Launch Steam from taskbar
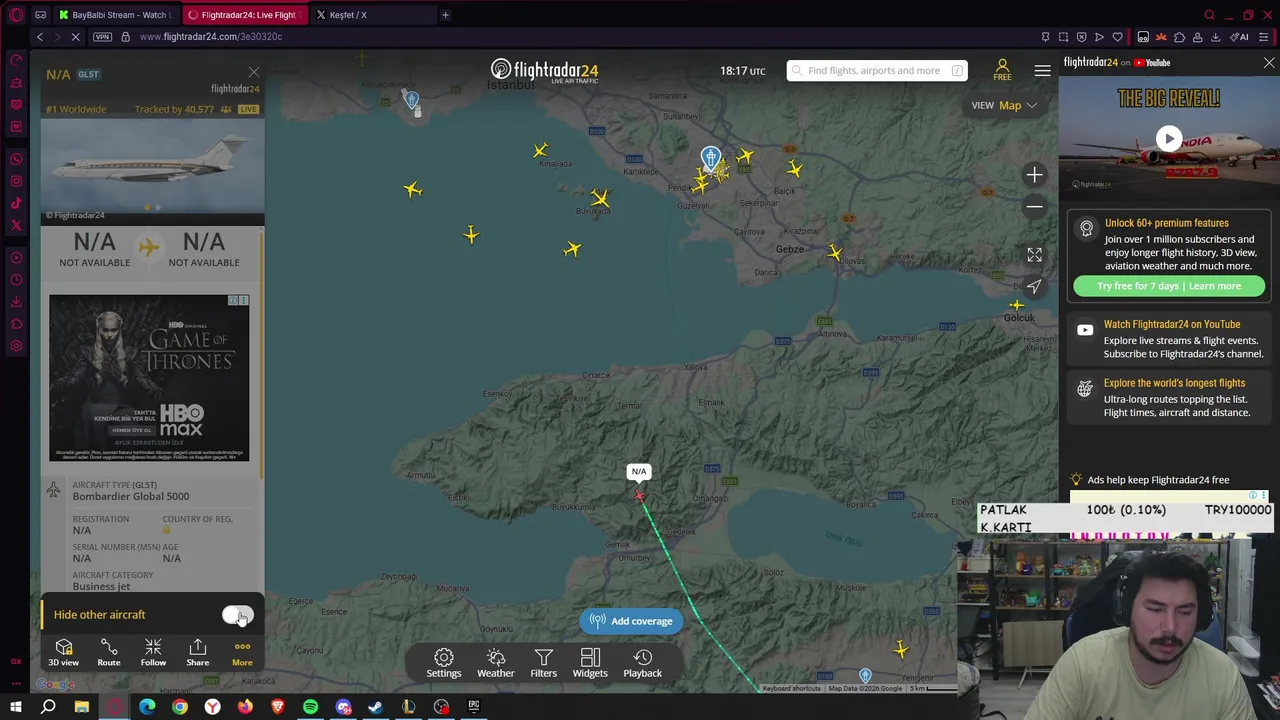 coord(375,707)
